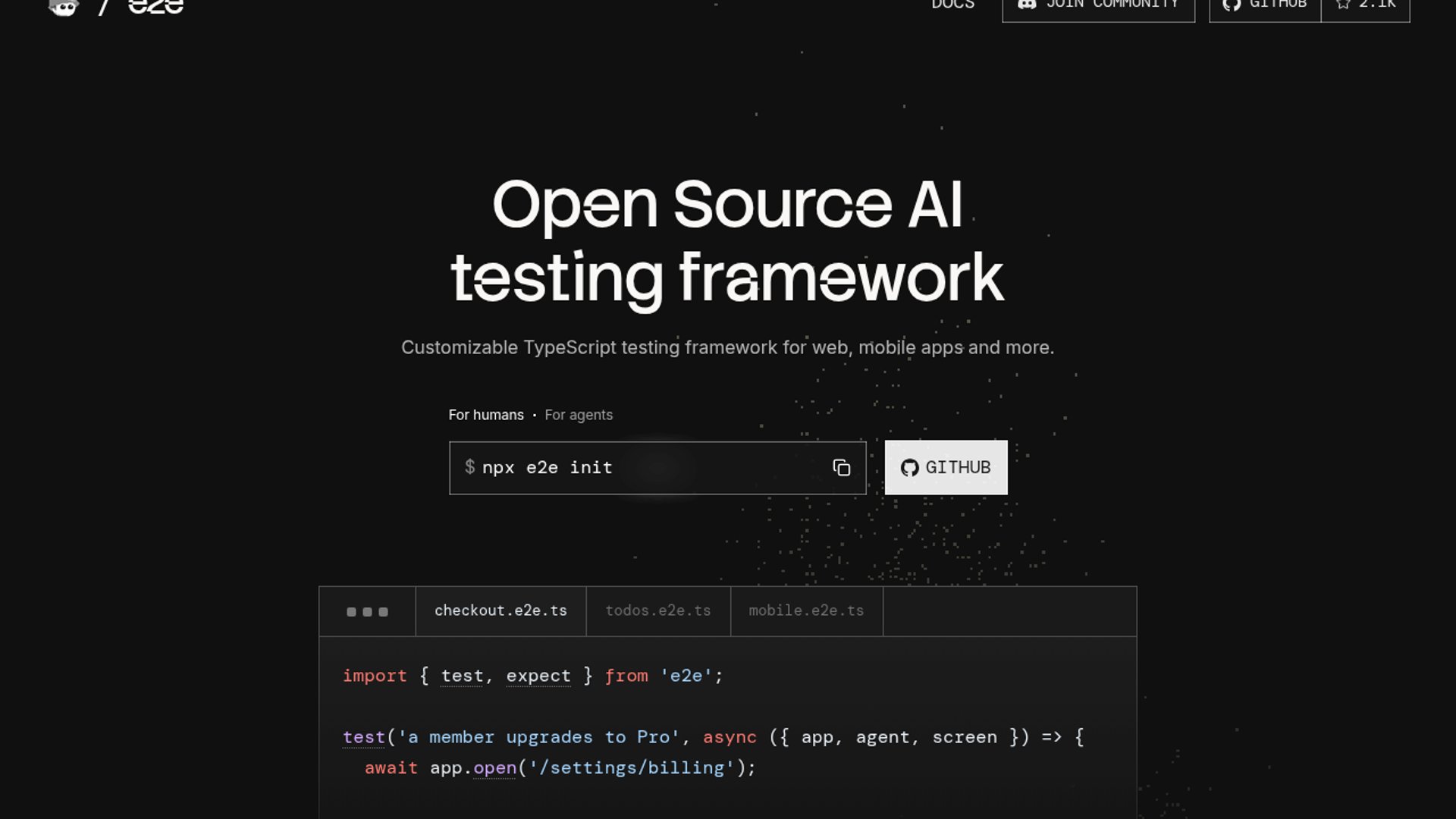Select the For humans option
The height and width of the screenshot is (819, 1456).
pyautogui.click(x=486, y=415)
